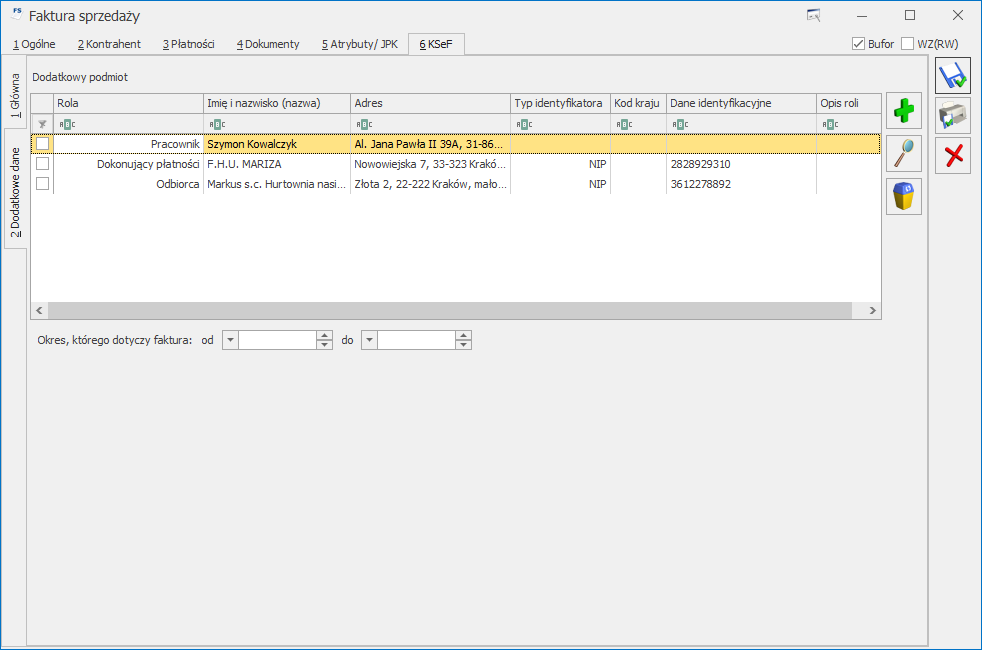Viewport: 982px width, 650px height.
Task: Switch to the 2 Kontrahent tab
Action: (x=110, y=44)
